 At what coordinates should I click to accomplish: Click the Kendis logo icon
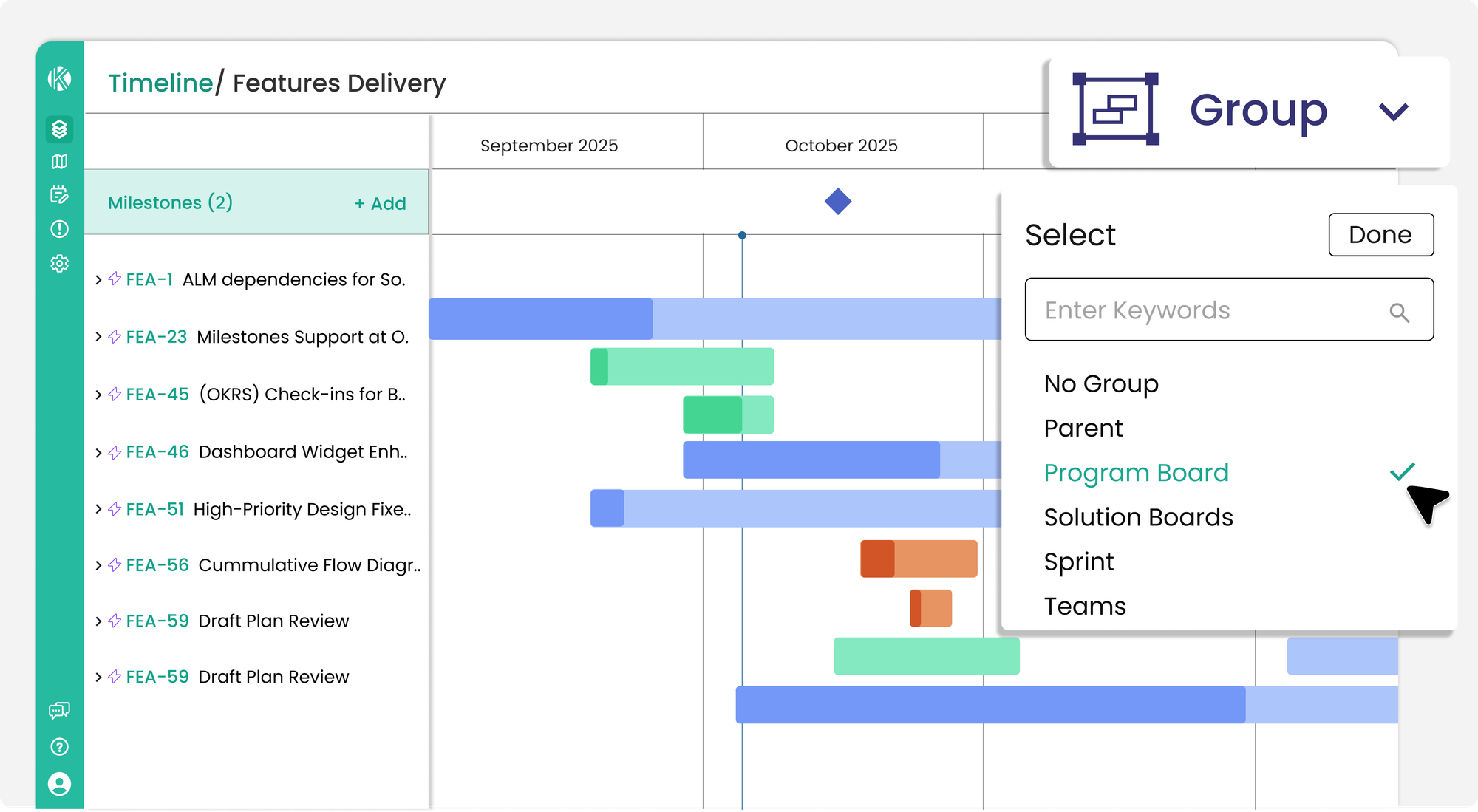point(59,78)
